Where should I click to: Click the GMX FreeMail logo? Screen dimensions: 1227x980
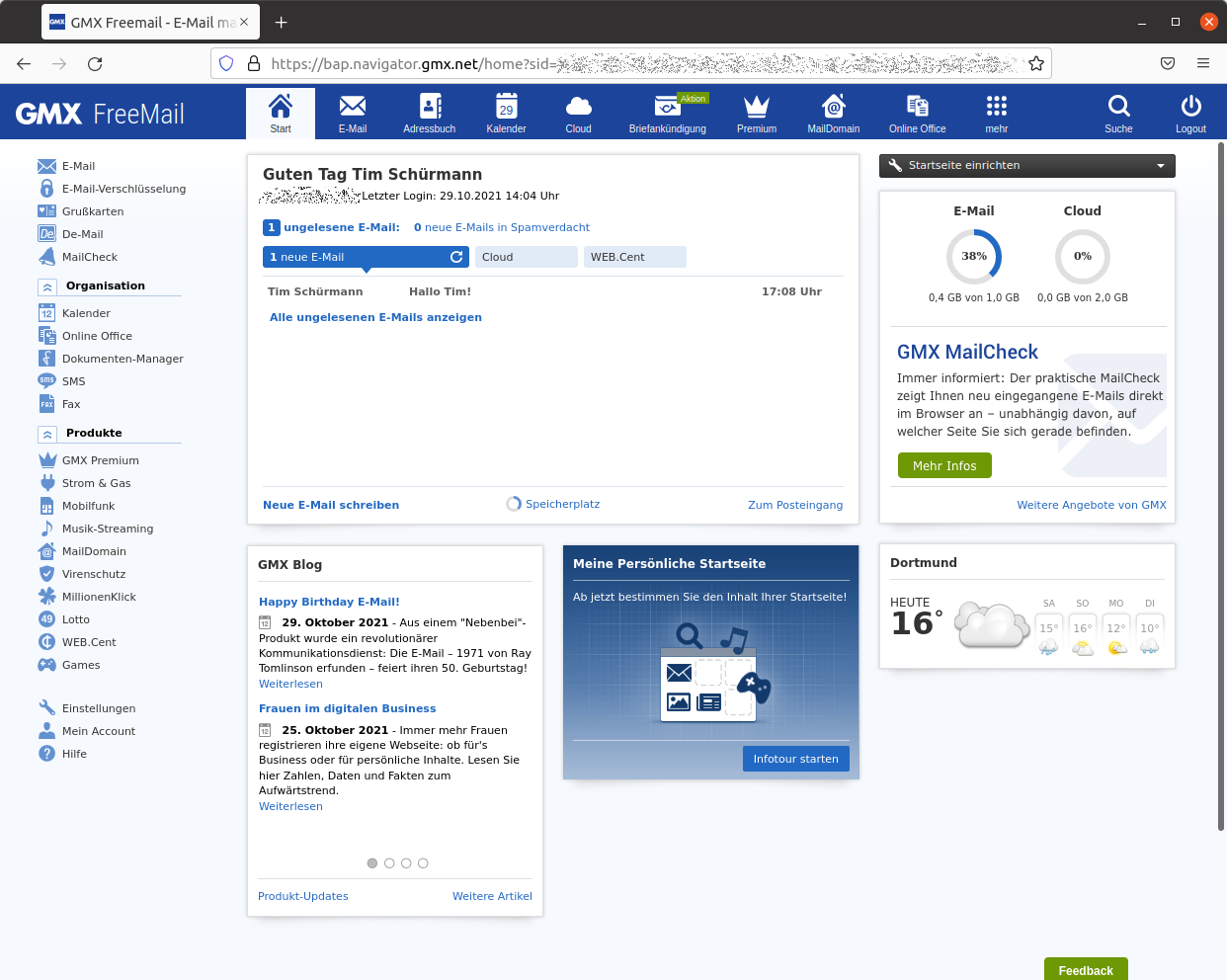coord(100,114)
